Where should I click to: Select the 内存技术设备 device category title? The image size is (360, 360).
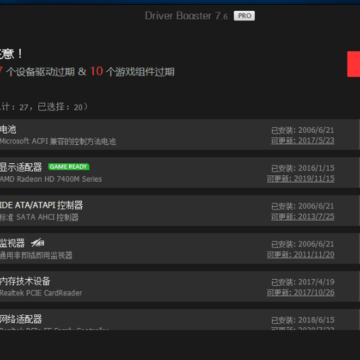(x=25, y=281)
